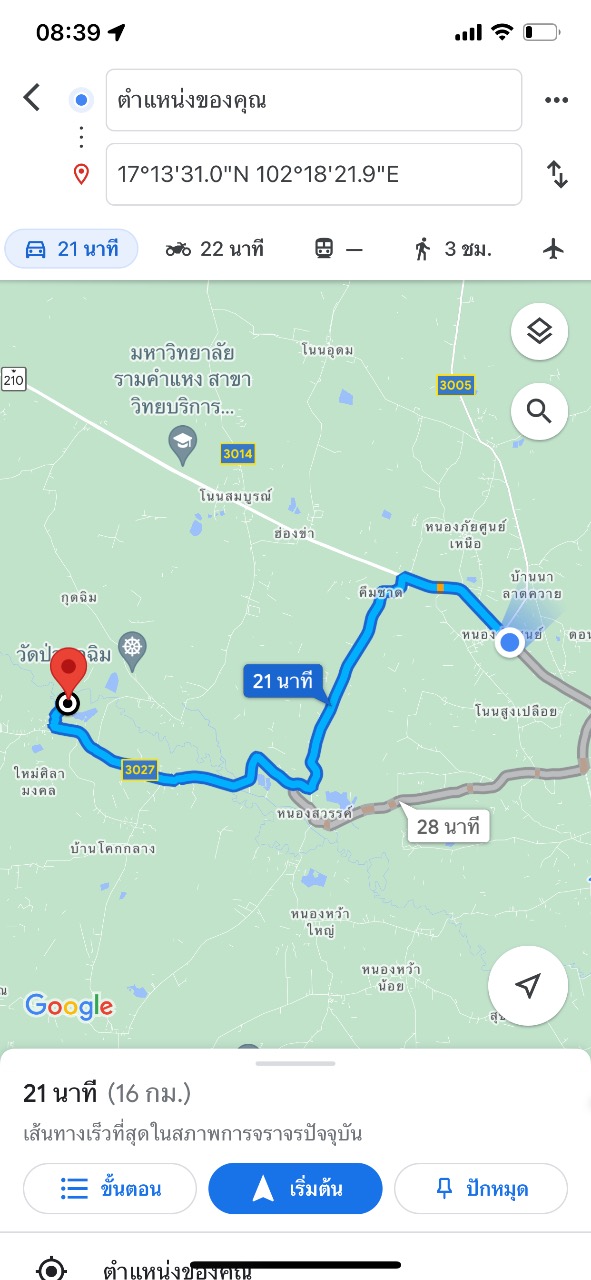Select the transit mode tab
The width and height of the screenshot is (591, 1280).
coord(338,249)
